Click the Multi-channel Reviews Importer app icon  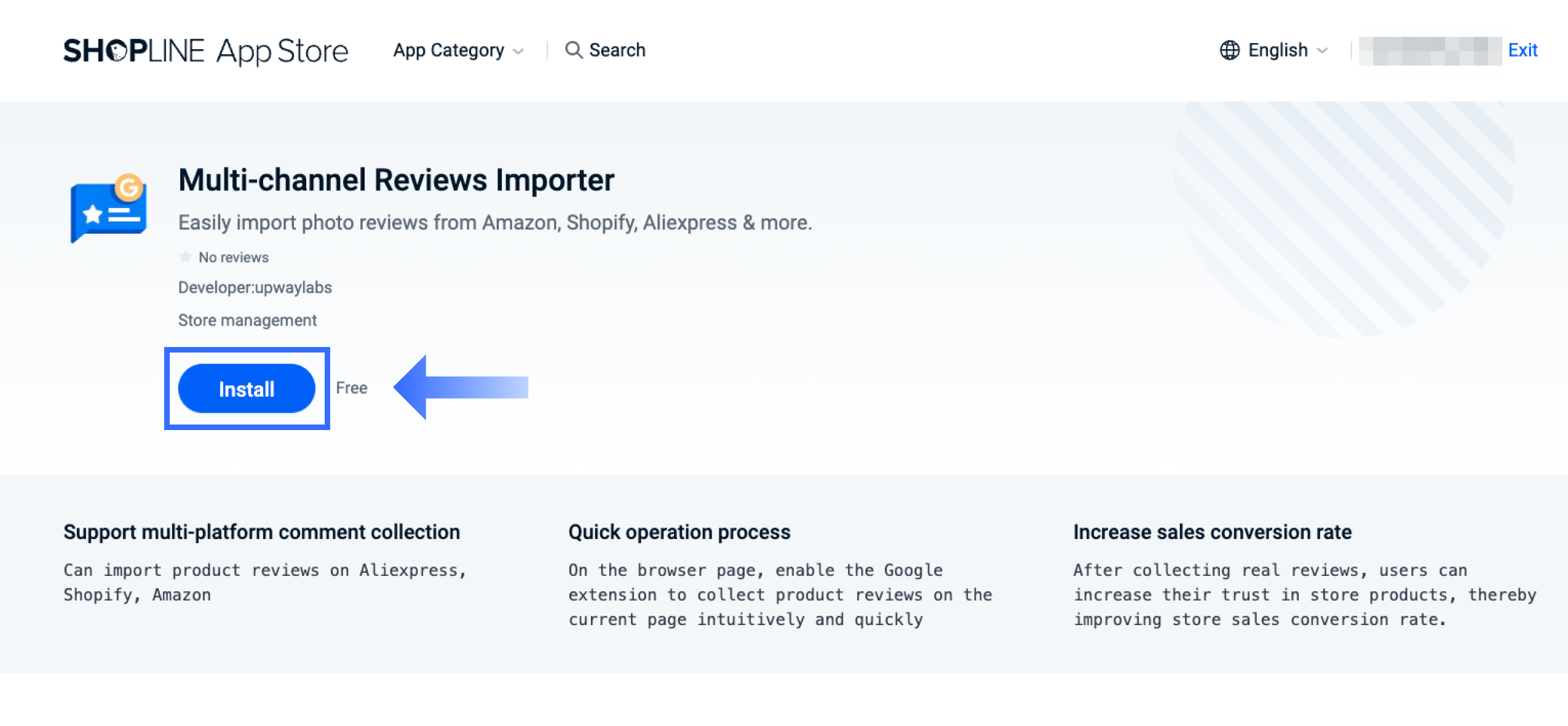(x=109, y=208)
